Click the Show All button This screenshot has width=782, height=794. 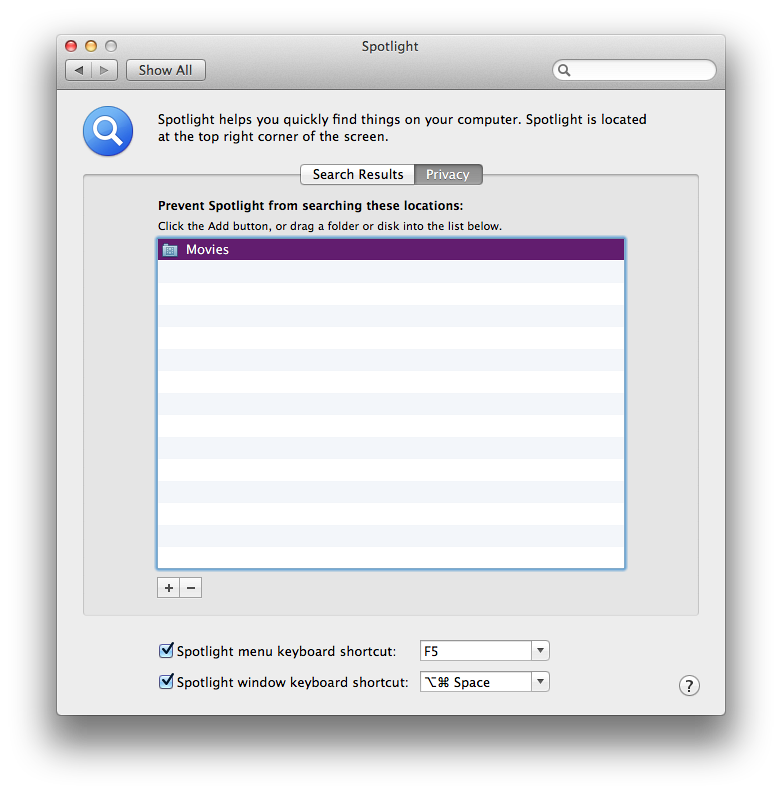166,70
